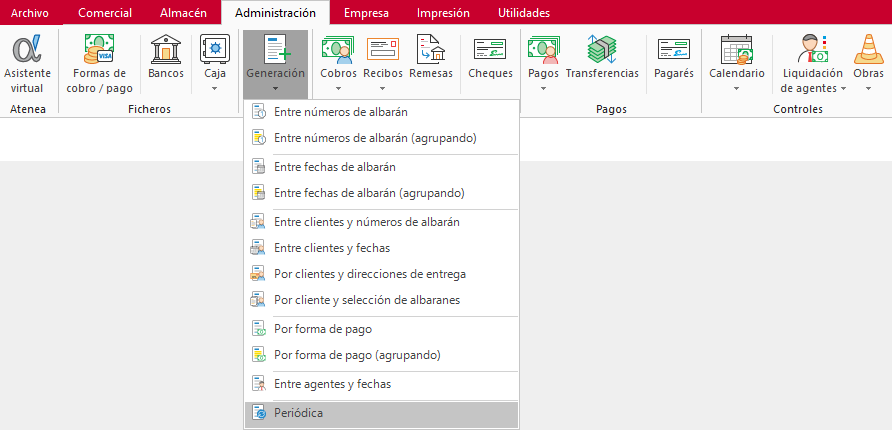Click the Obras traffic cone icon
The width and height of the screenshot is (892, 430).
868,49
